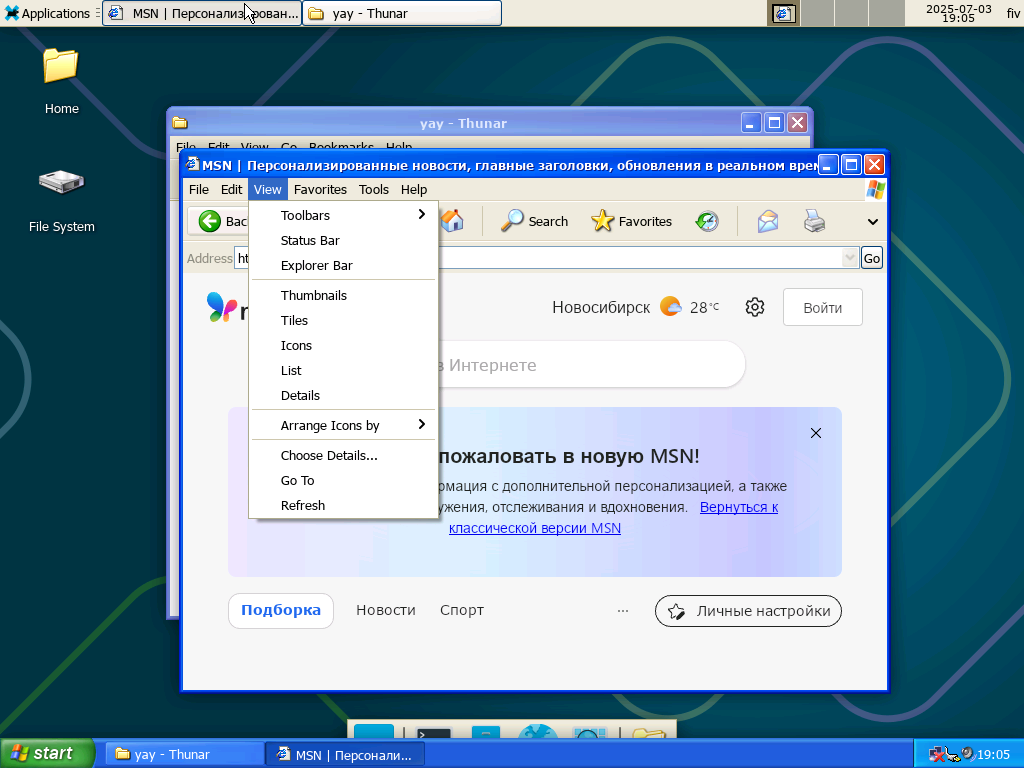Close the MSN welcome banner
This screenshot has height=768, width=1024.
point(816,433)
